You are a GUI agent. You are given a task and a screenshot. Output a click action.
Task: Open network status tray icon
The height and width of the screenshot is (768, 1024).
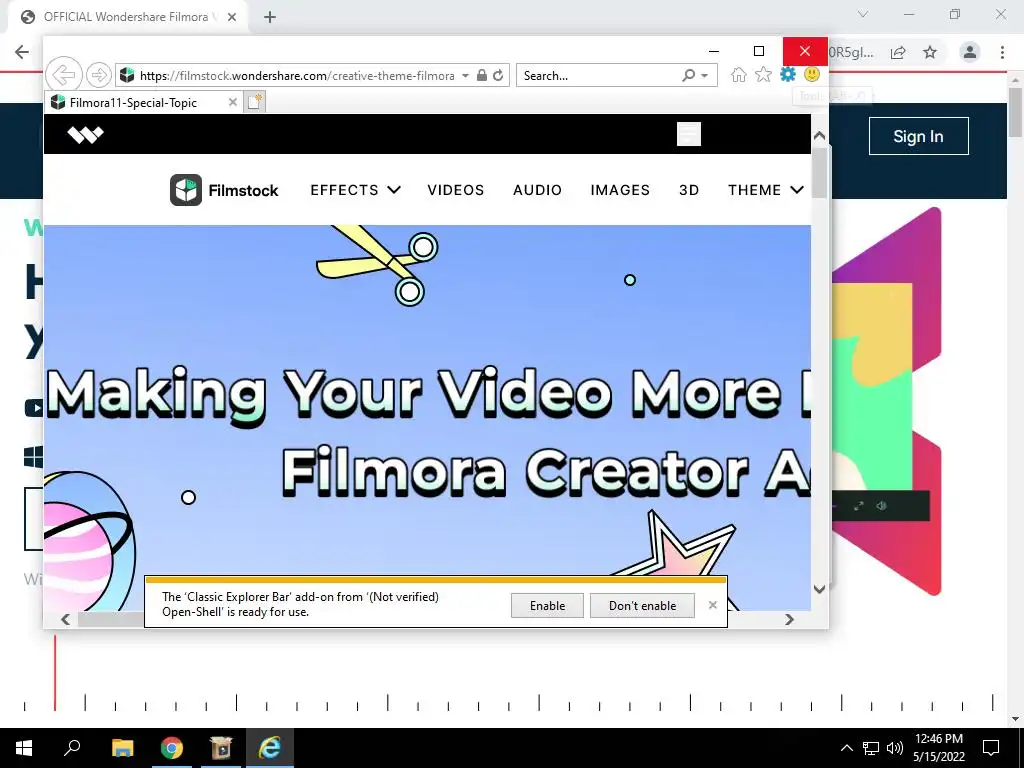(x=871, y=748)
